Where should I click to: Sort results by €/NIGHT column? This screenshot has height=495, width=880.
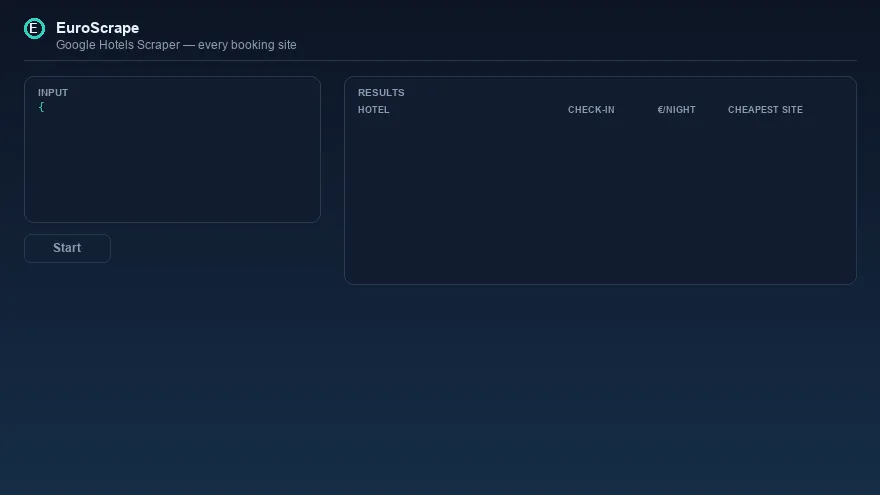(676, 109)
